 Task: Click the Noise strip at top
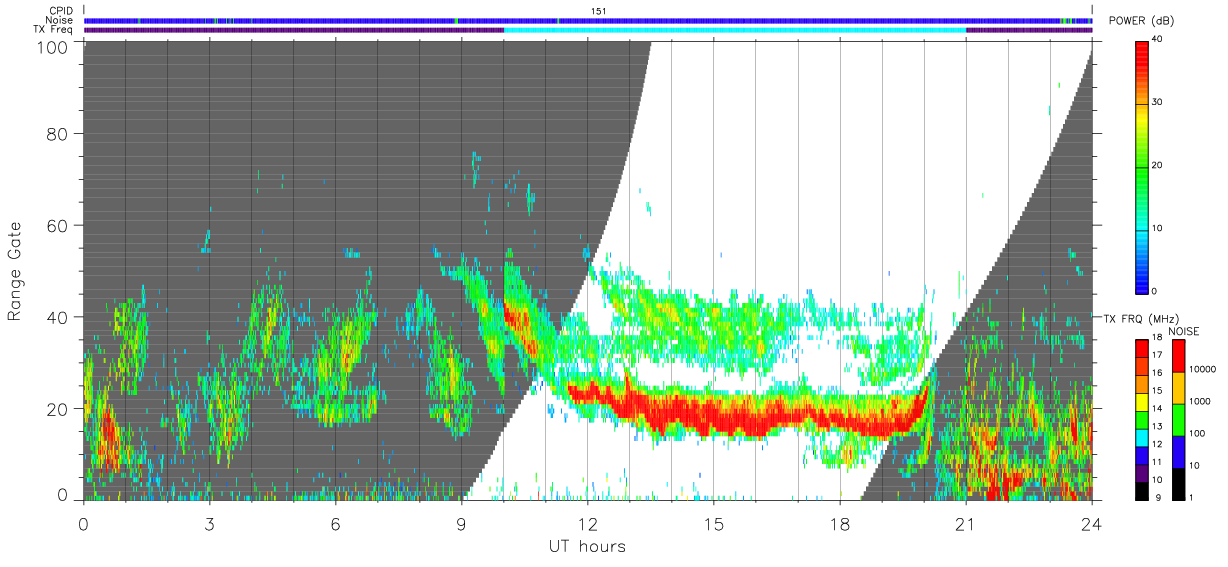coord(588,20)
